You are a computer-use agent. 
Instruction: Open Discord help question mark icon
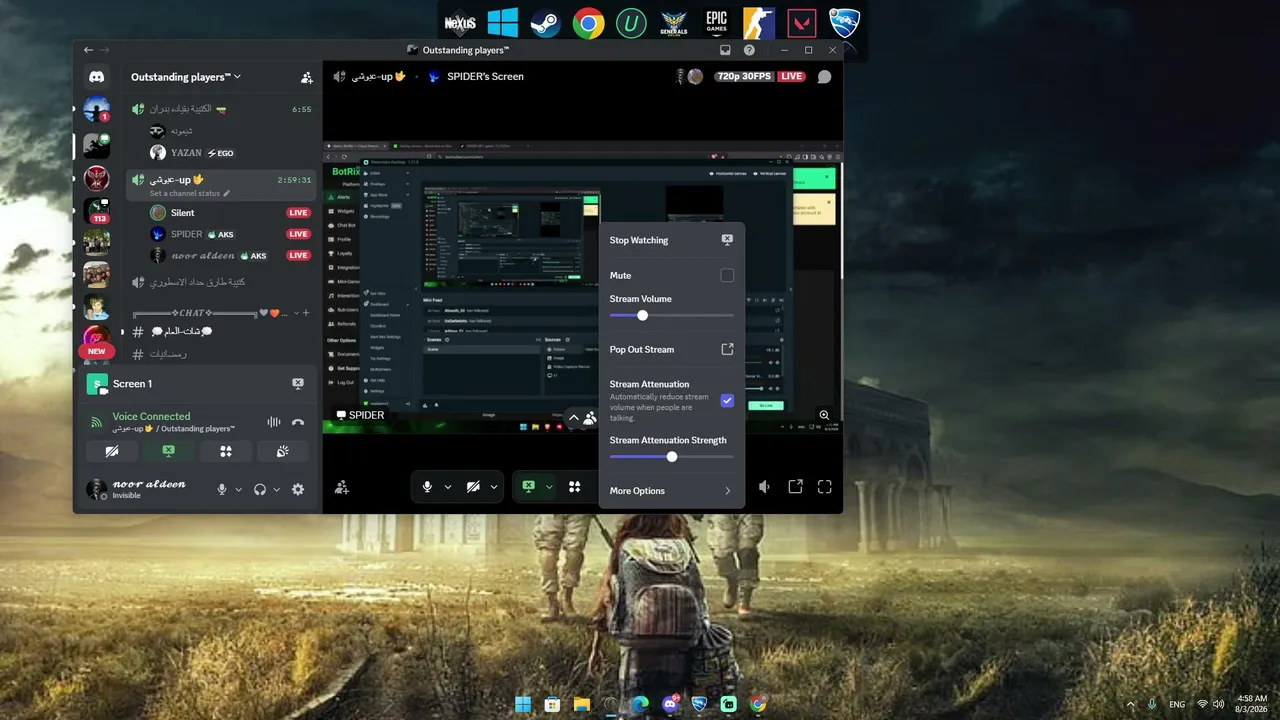pos(749,50)
